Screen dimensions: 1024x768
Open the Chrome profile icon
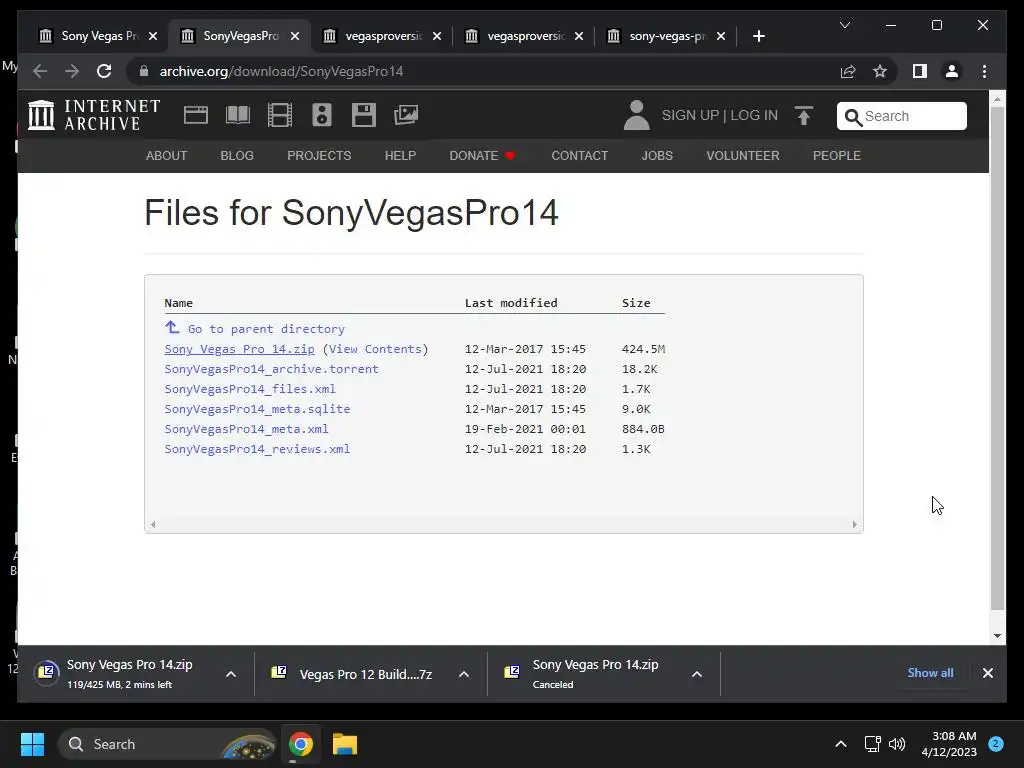pos(952,71)
